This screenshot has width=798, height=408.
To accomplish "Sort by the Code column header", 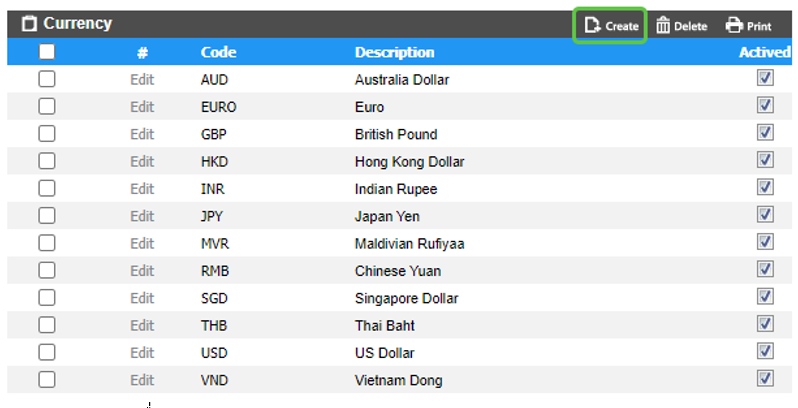I will (218, 52).
